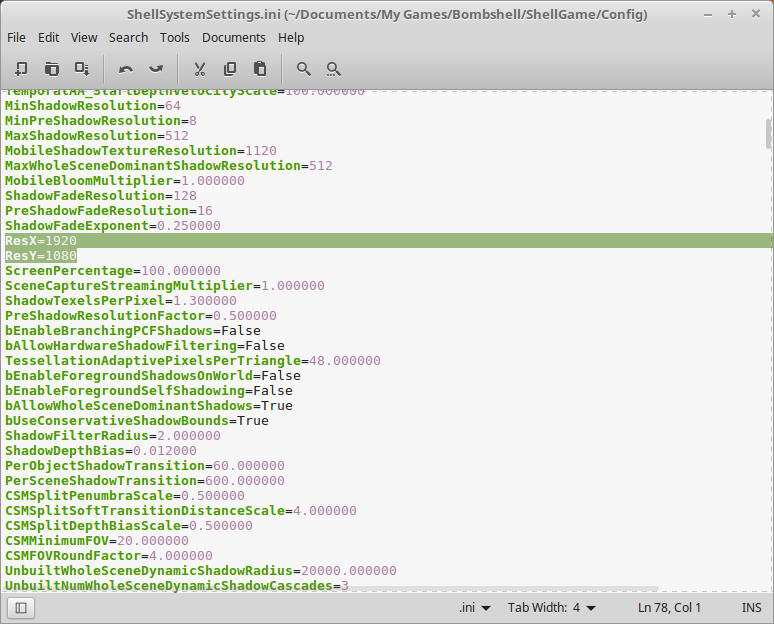Click the bUseConservativeShadowBounds=True line

tap(137, 421)
